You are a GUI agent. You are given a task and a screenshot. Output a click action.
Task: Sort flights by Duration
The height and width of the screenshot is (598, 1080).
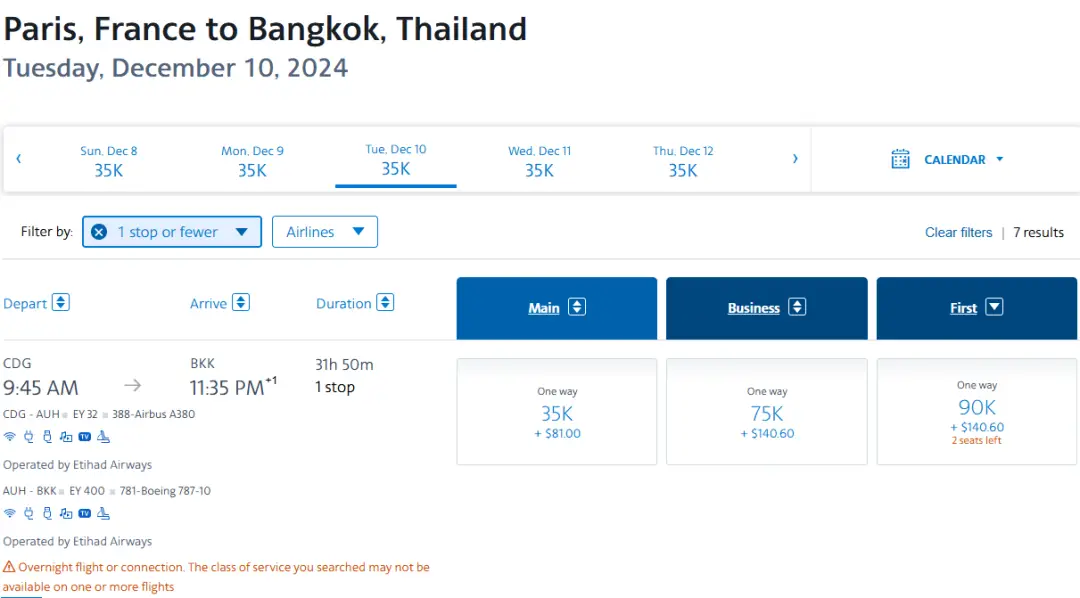click(x=385, y=303)
